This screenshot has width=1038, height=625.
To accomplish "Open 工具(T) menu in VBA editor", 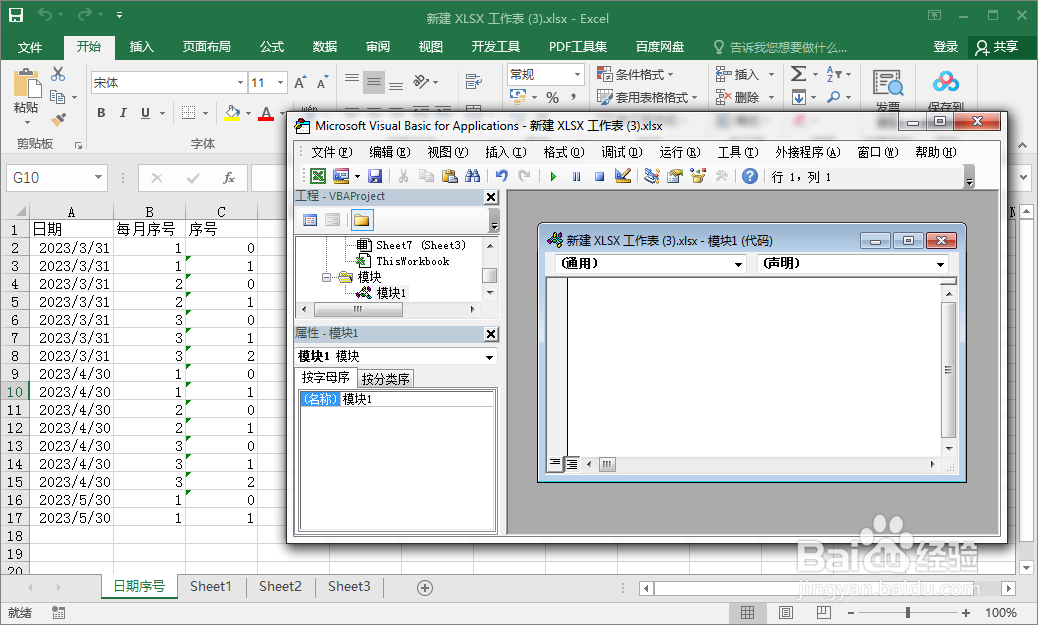I will point(738,152).
